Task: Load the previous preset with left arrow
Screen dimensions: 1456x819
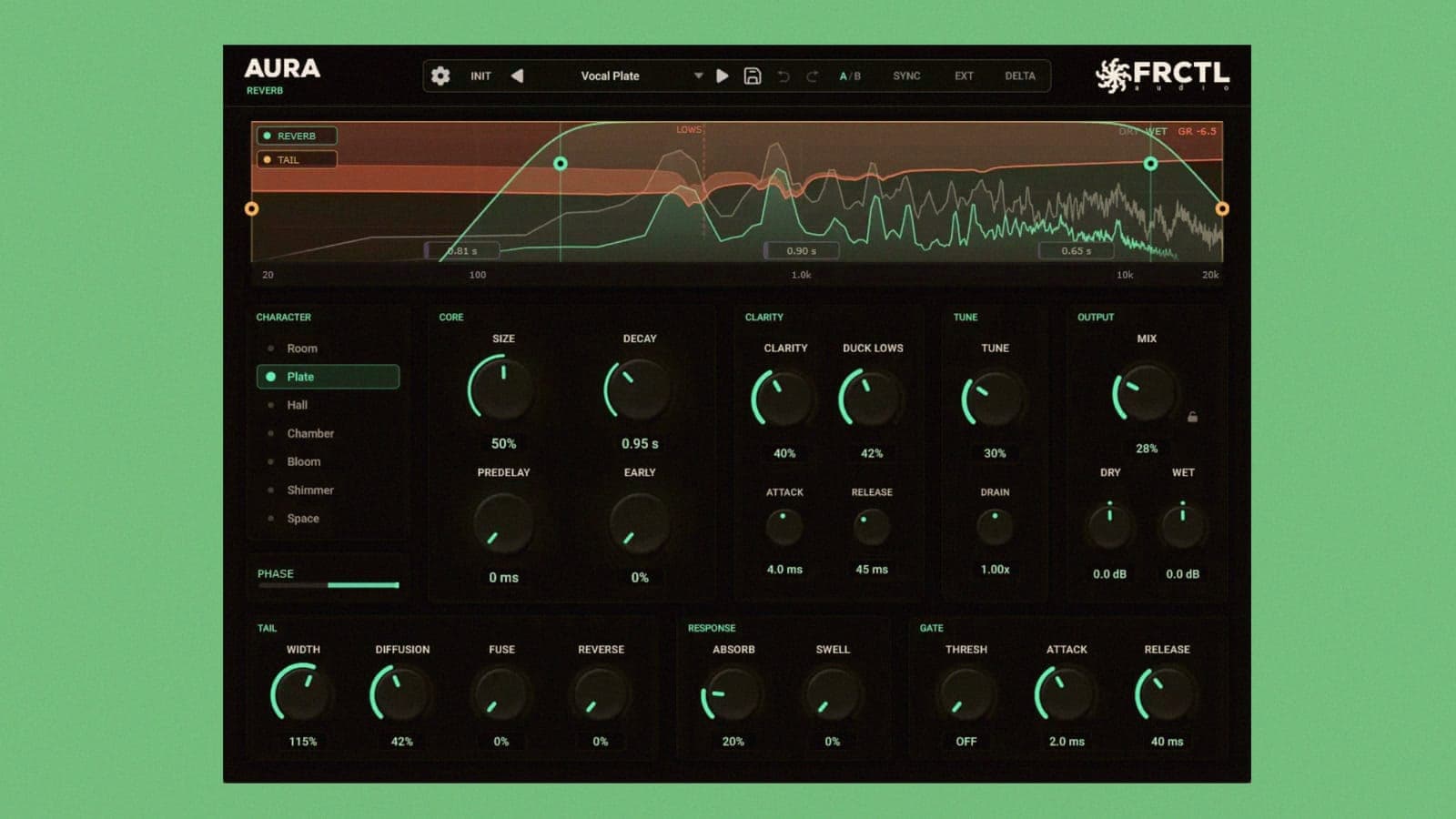Action: (517, 76)
